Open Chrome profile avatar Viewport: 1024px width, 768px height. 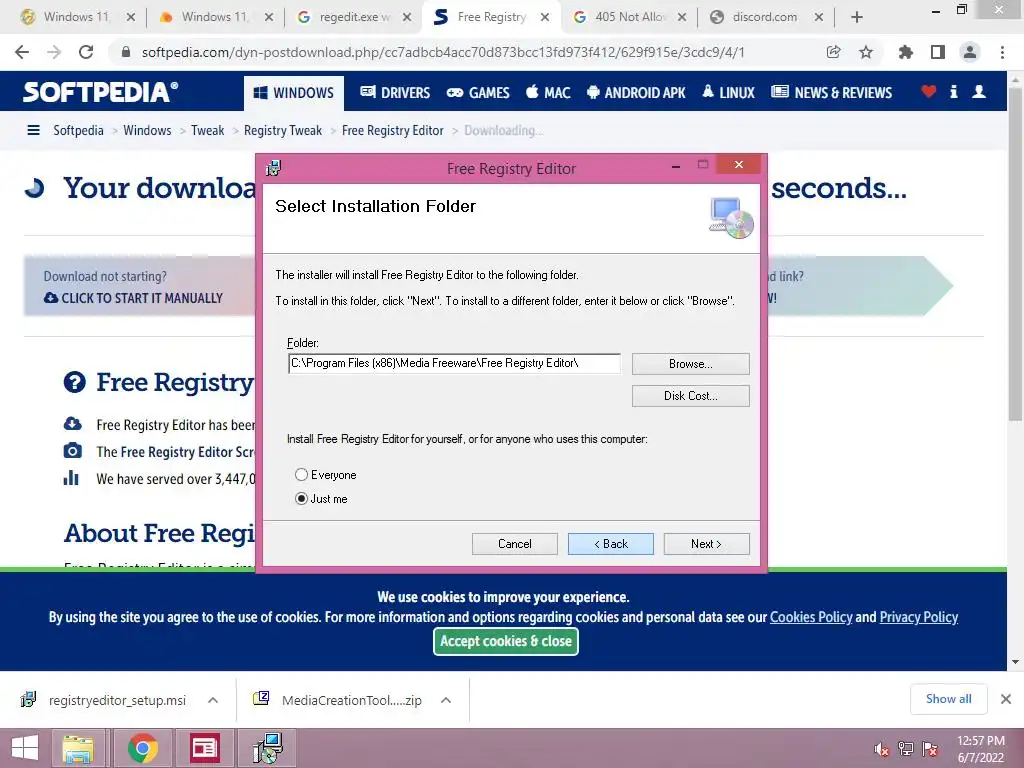point(970,52)
